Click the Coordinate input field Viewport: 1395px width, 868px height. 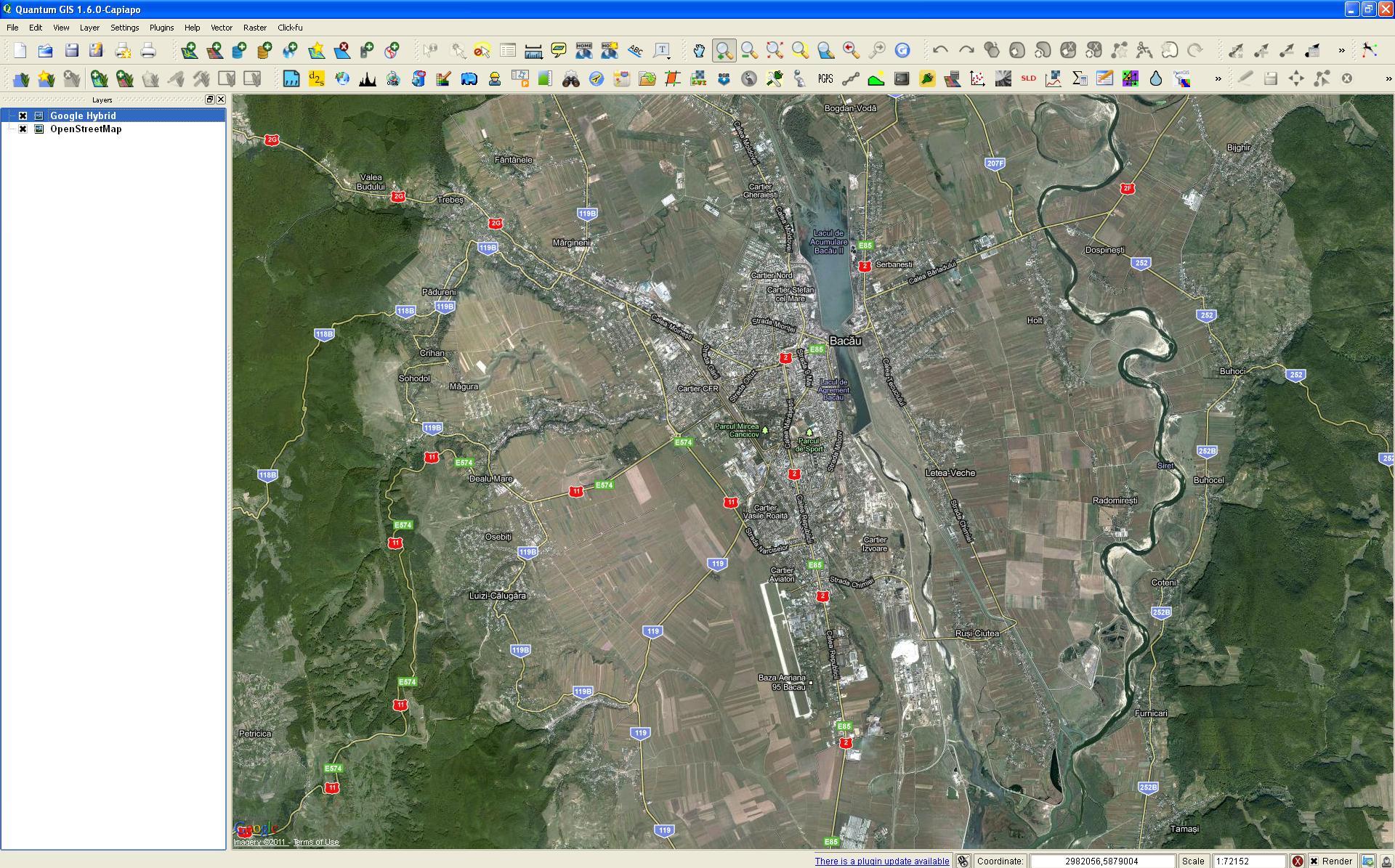1102,861
